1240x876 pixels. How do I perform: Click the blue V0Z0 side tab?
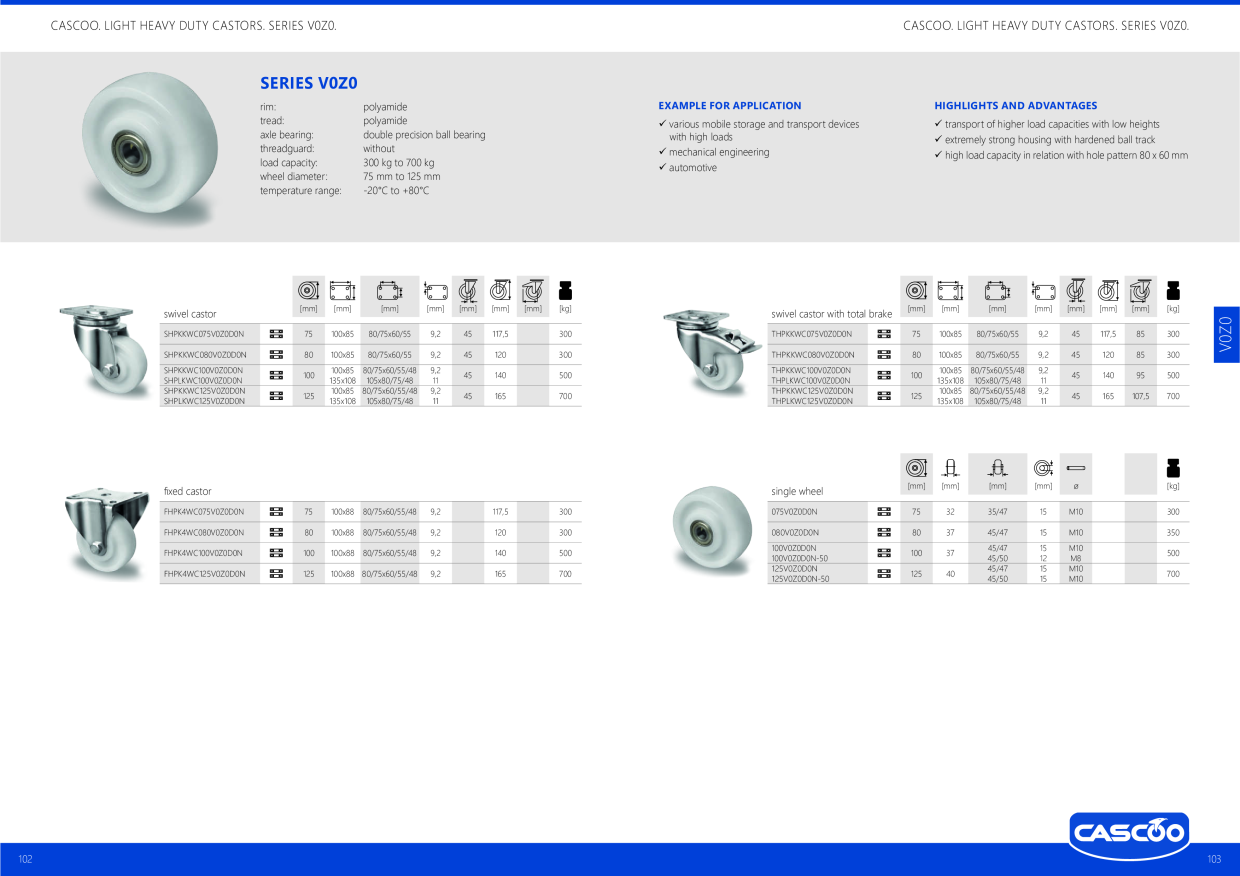1227,335
